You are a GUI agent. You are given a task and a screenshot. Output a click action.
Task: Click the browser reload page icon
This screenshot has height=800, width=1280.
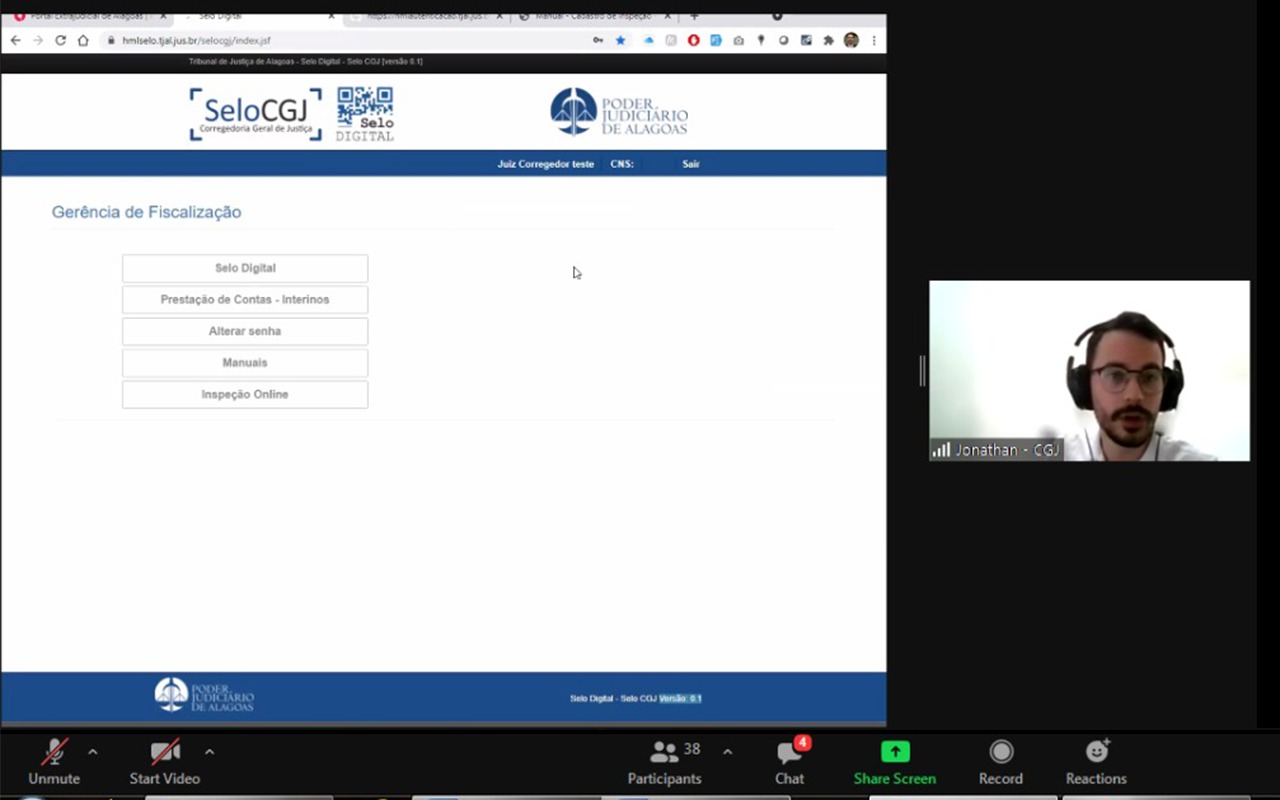60,41
